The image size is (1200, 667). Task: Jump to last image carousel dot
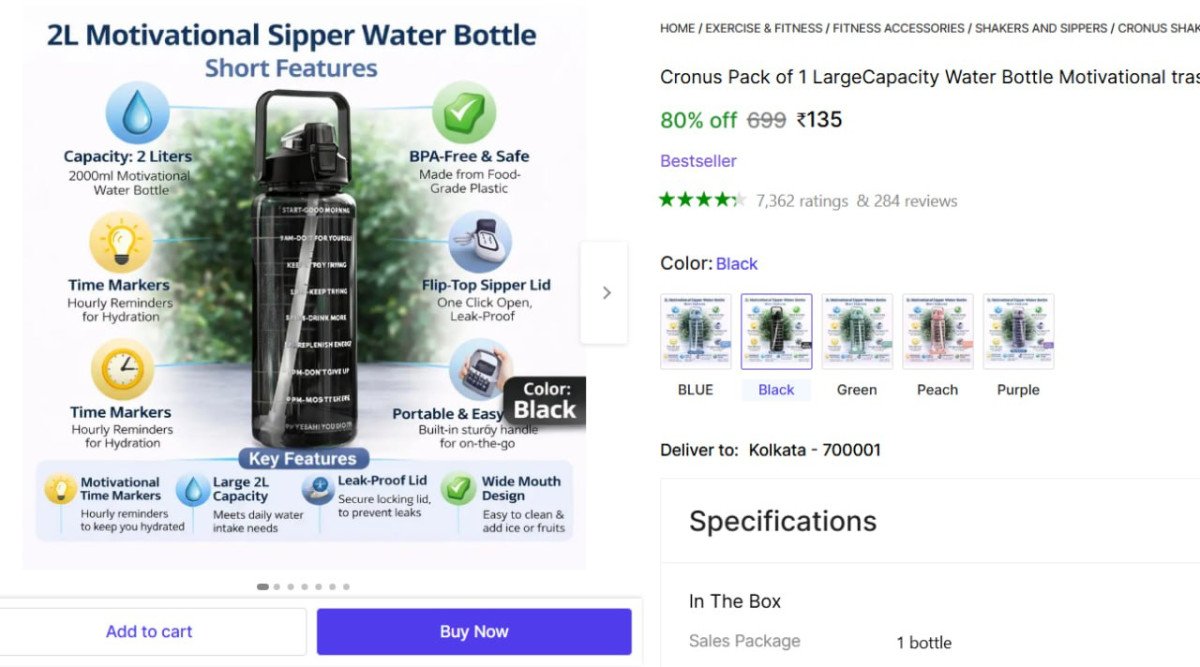347,587
